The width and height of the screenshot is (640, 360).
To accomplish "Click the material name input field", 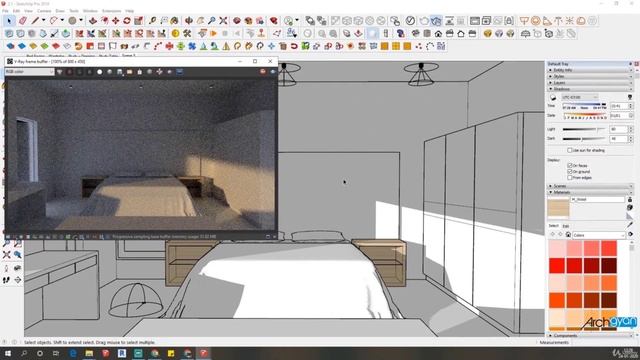I will click(598, 199).
